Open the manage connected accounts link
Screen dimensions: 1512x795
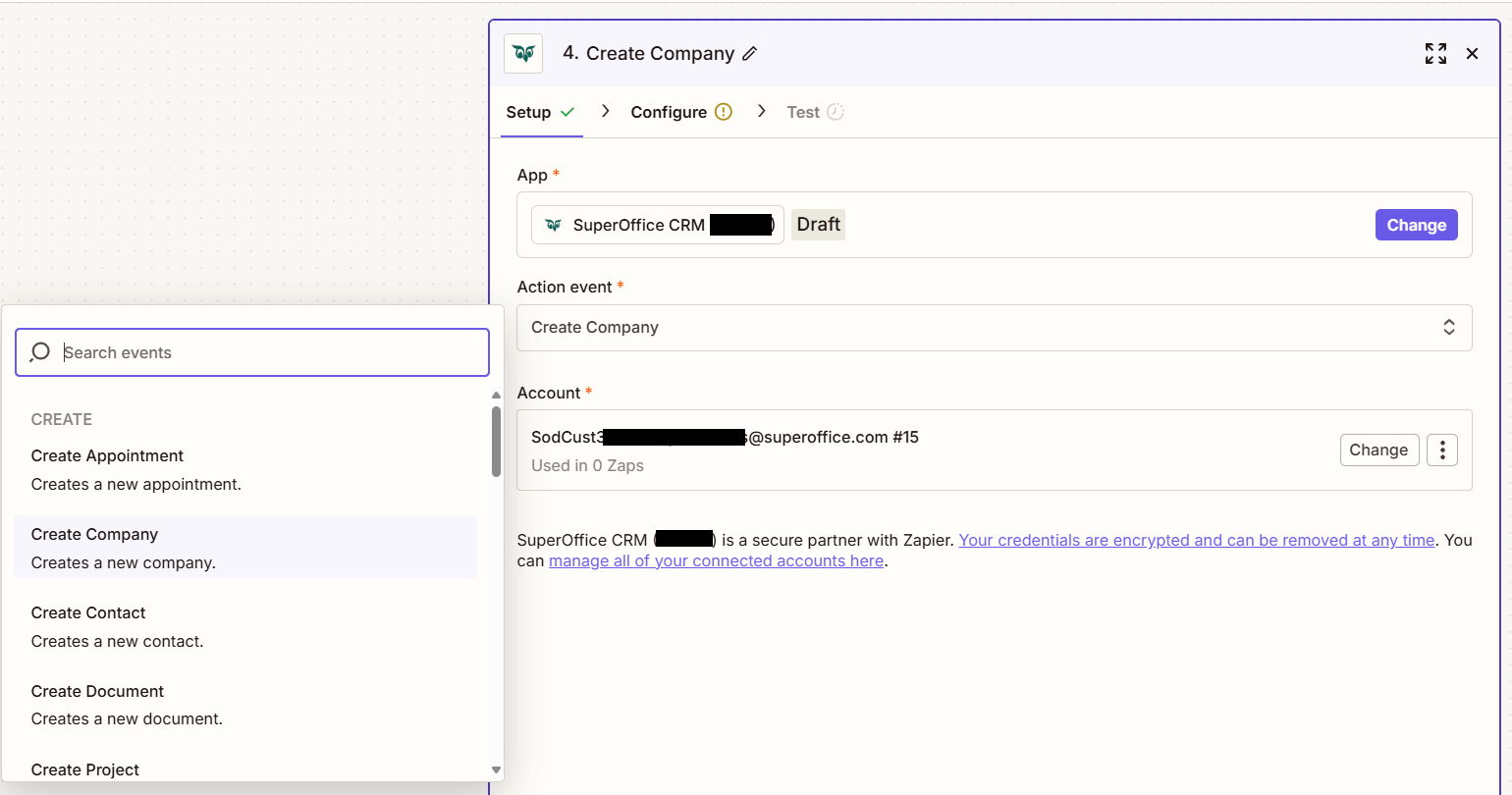click(716, 560)
